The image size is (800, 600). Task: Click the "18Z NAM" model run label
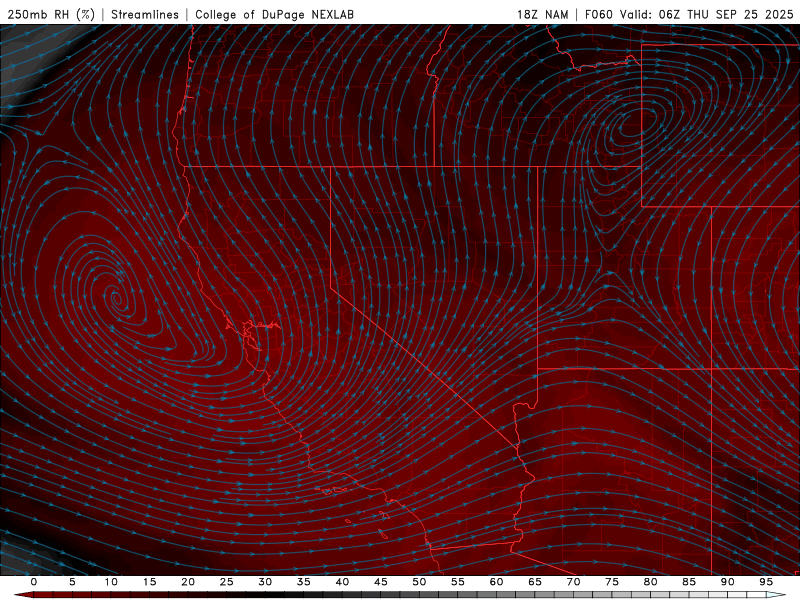click(x=542, y=14)
